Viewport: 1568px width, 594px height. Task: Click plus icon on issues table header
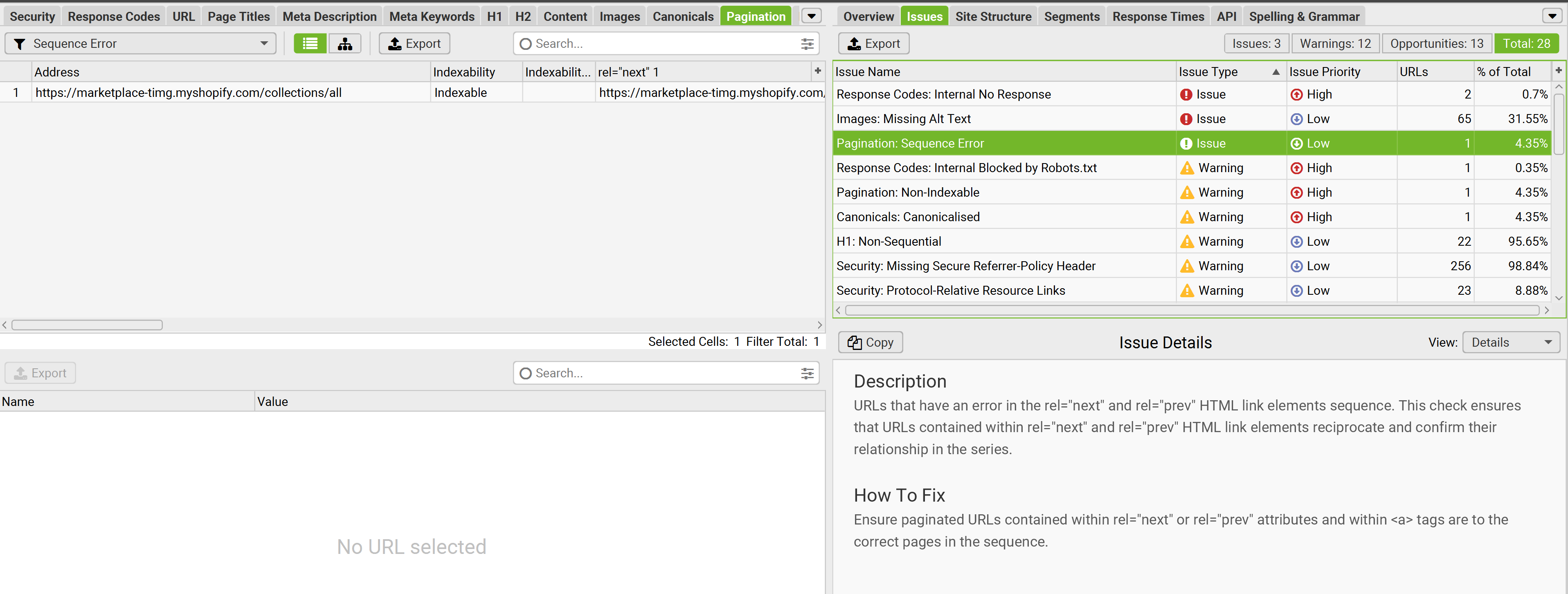(1558, 71)
